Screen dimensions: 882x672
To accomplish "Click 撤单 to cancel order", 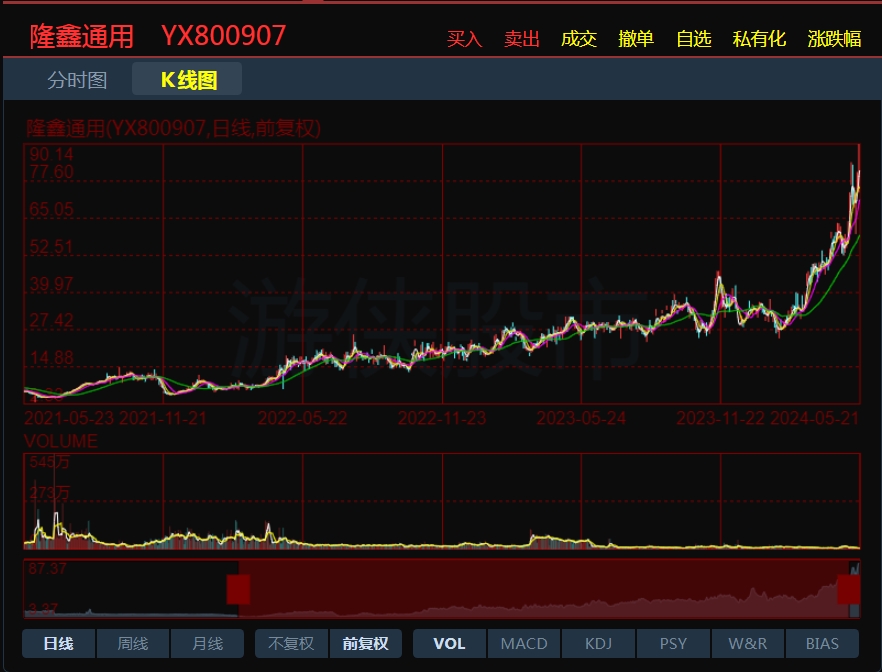I will pos(636,39).
